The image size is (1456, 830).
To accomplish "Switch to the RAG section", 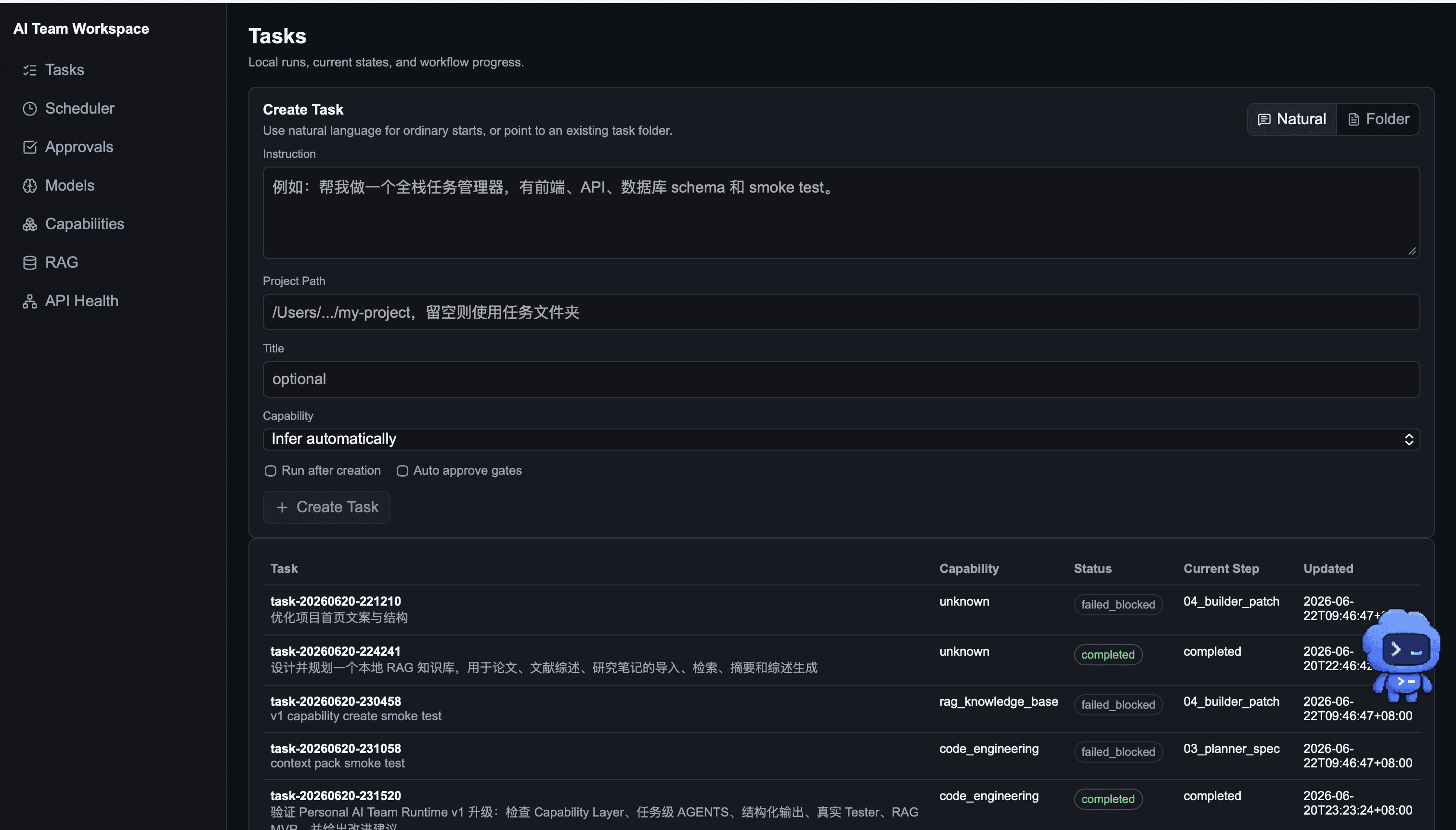I will [x=62, y=263].
